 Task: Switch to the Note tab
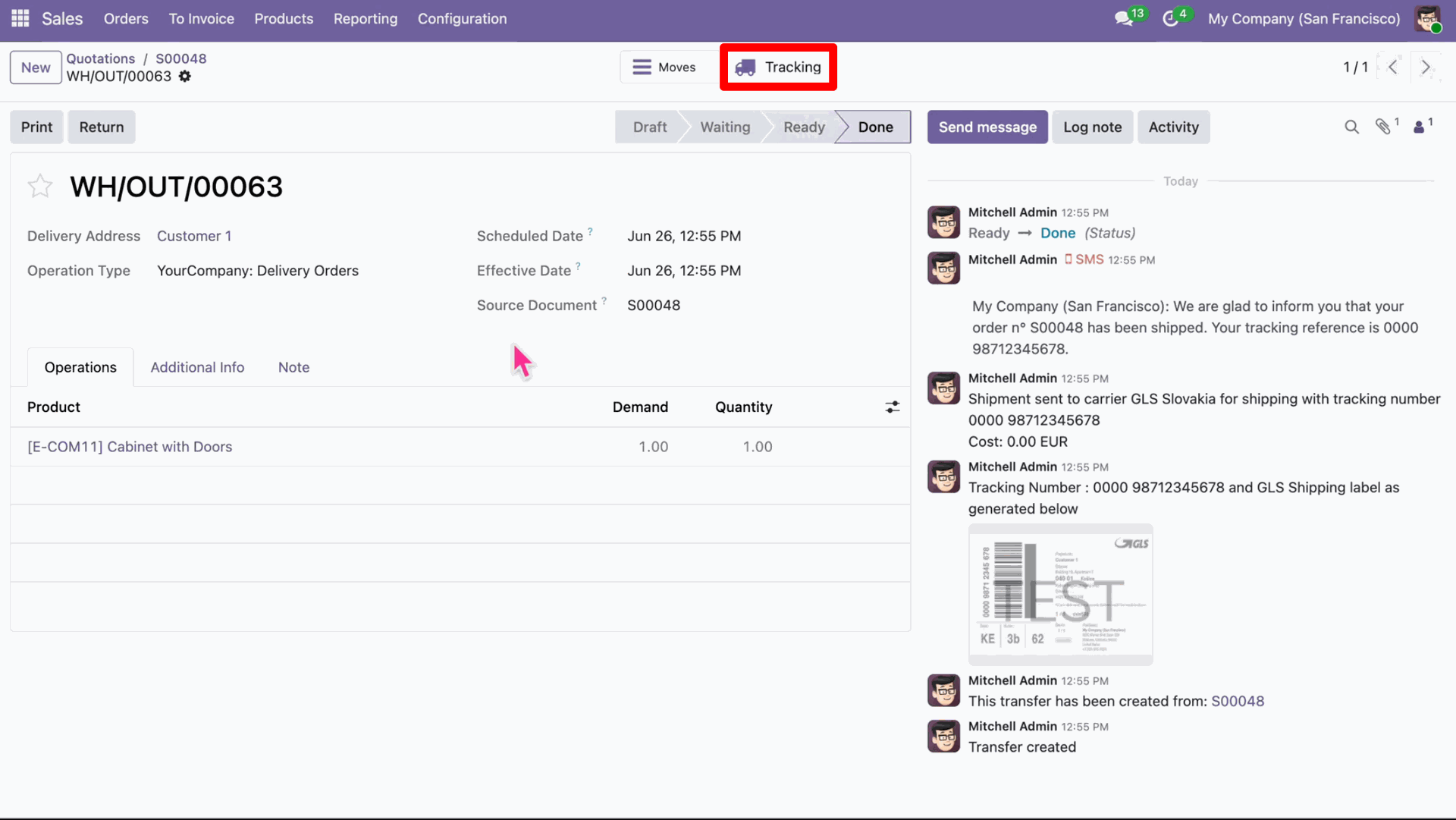click(x=293, y=367)
